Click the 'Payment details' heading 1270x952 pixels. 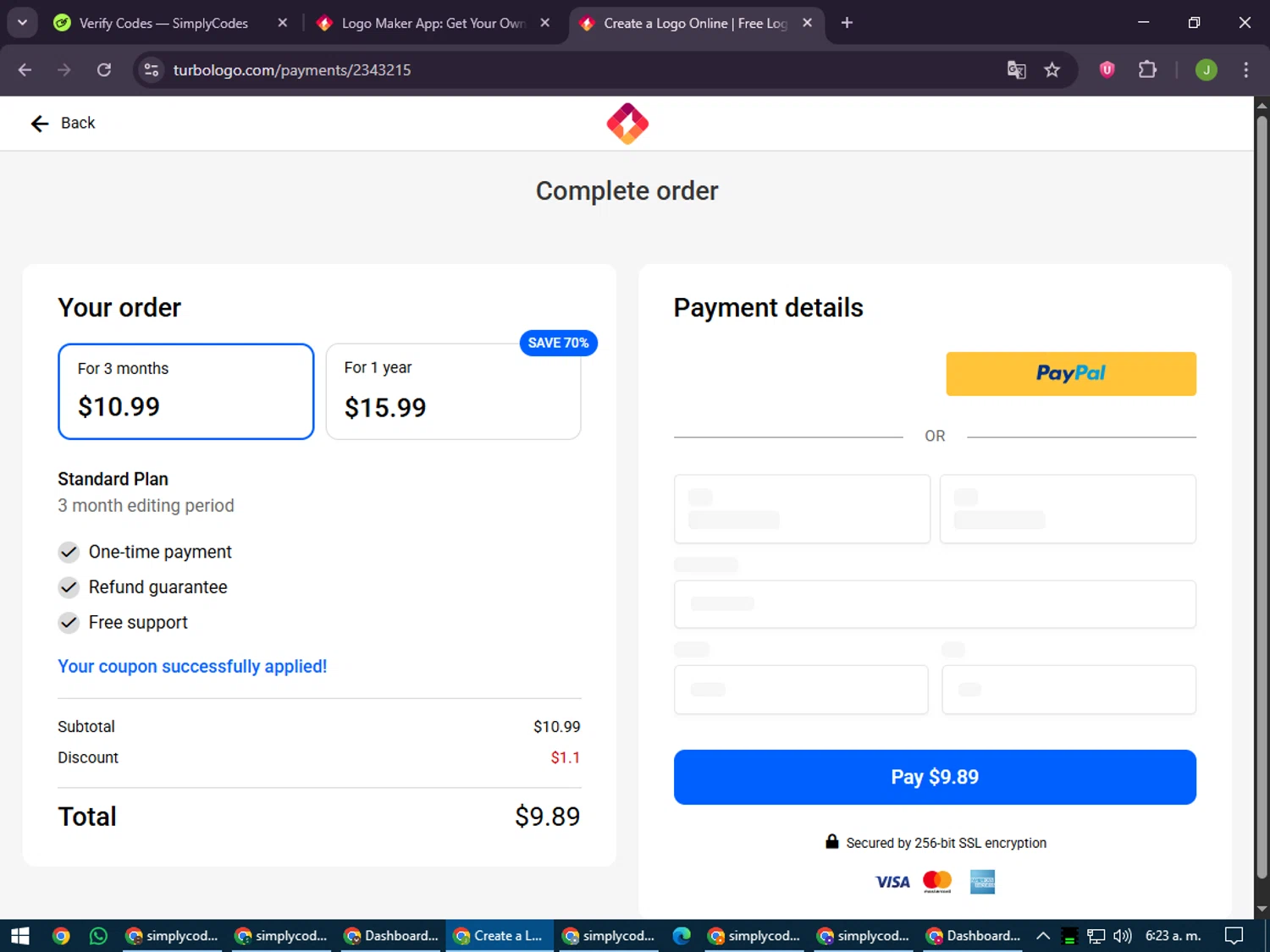(x=768, y=308)
